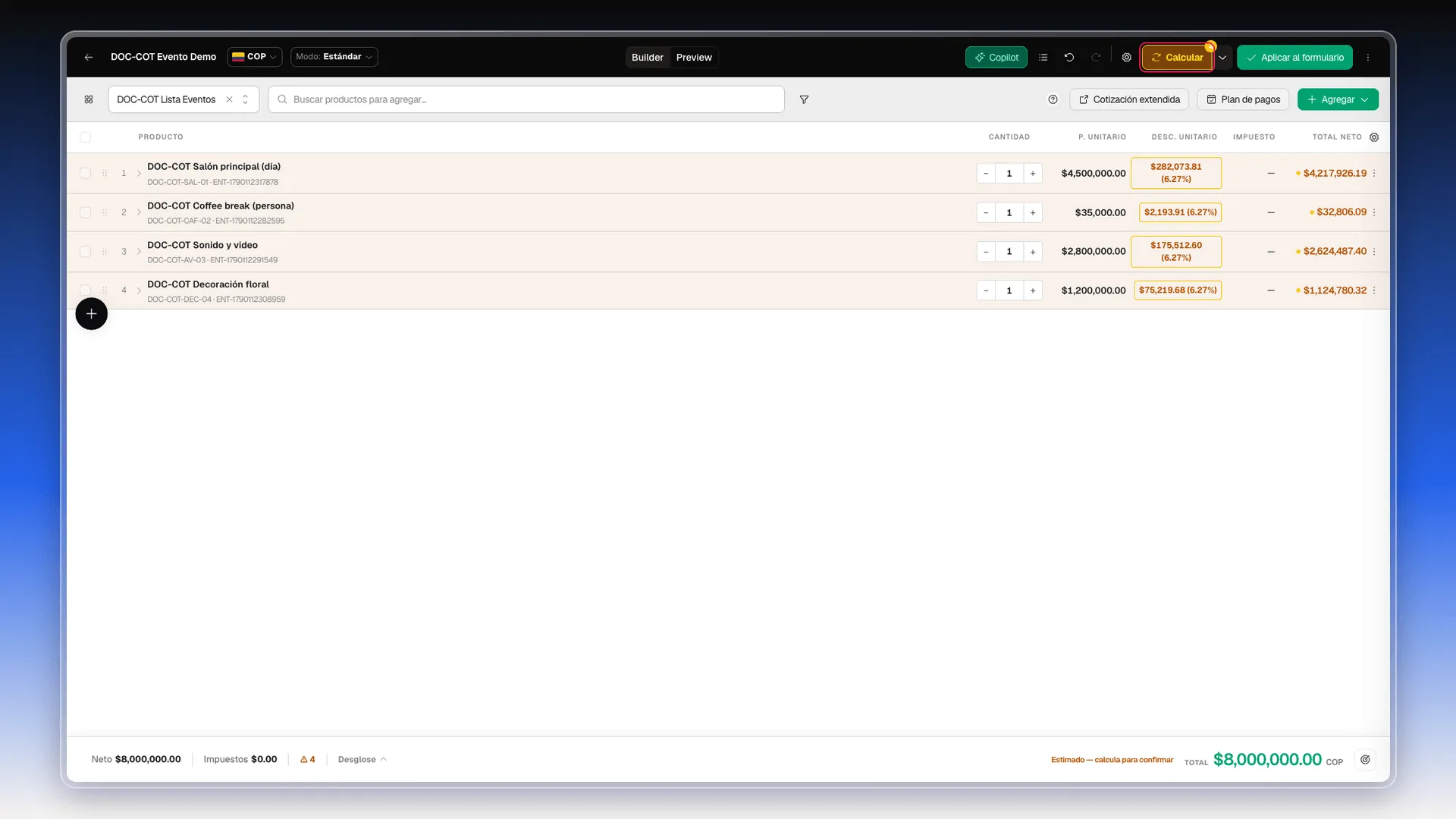
Task: Redo the last undone change
Action: coord(1096,58)
